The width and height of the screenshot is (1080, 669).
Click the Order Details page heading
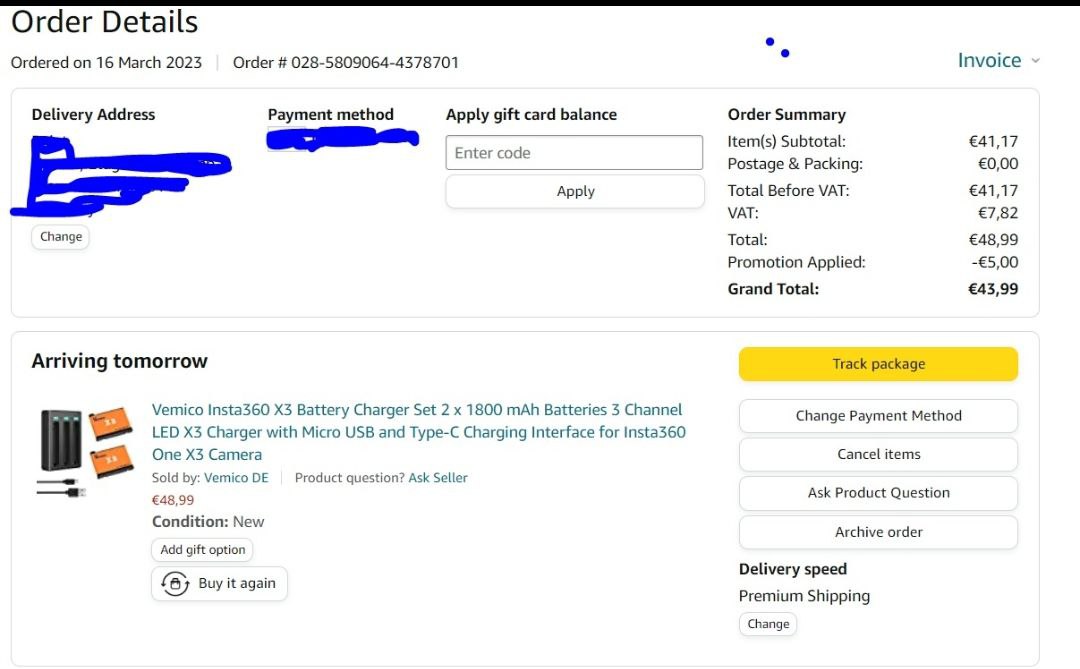pyautogui.click(x=105, y=22)
